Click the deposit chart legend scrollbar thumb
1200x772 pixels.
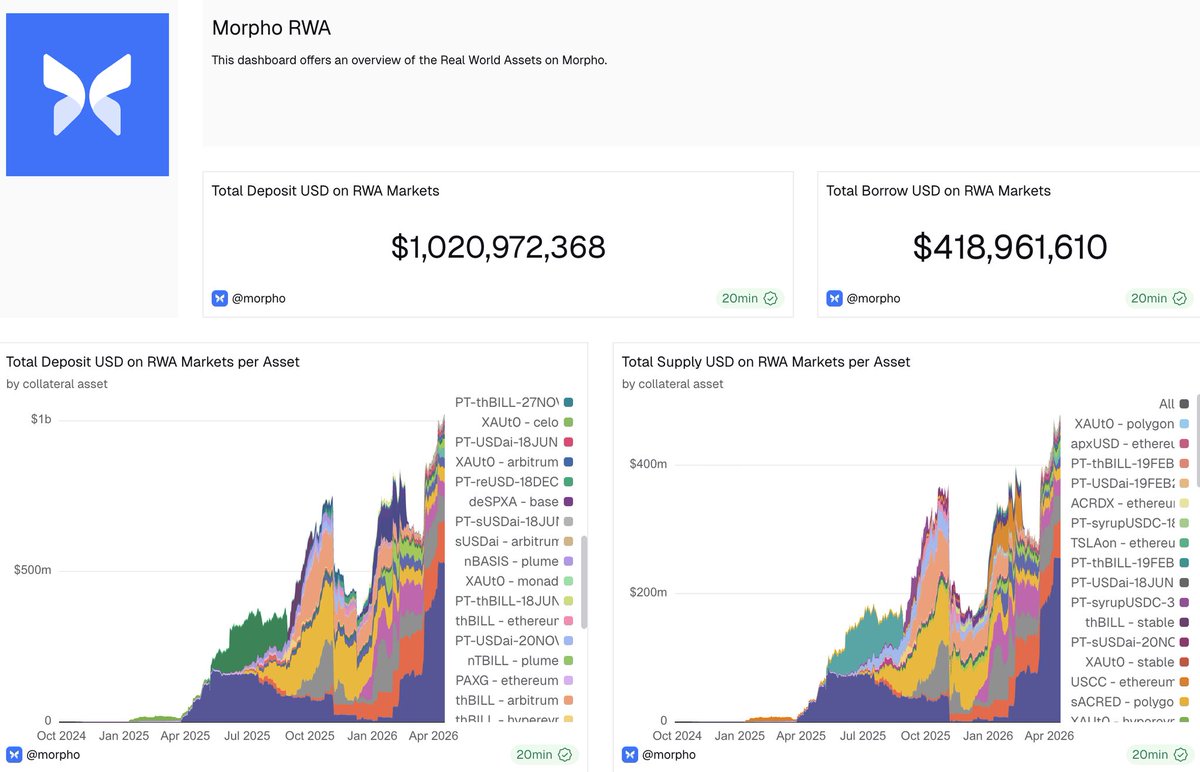pyautogui.click(x=584, y=582)
